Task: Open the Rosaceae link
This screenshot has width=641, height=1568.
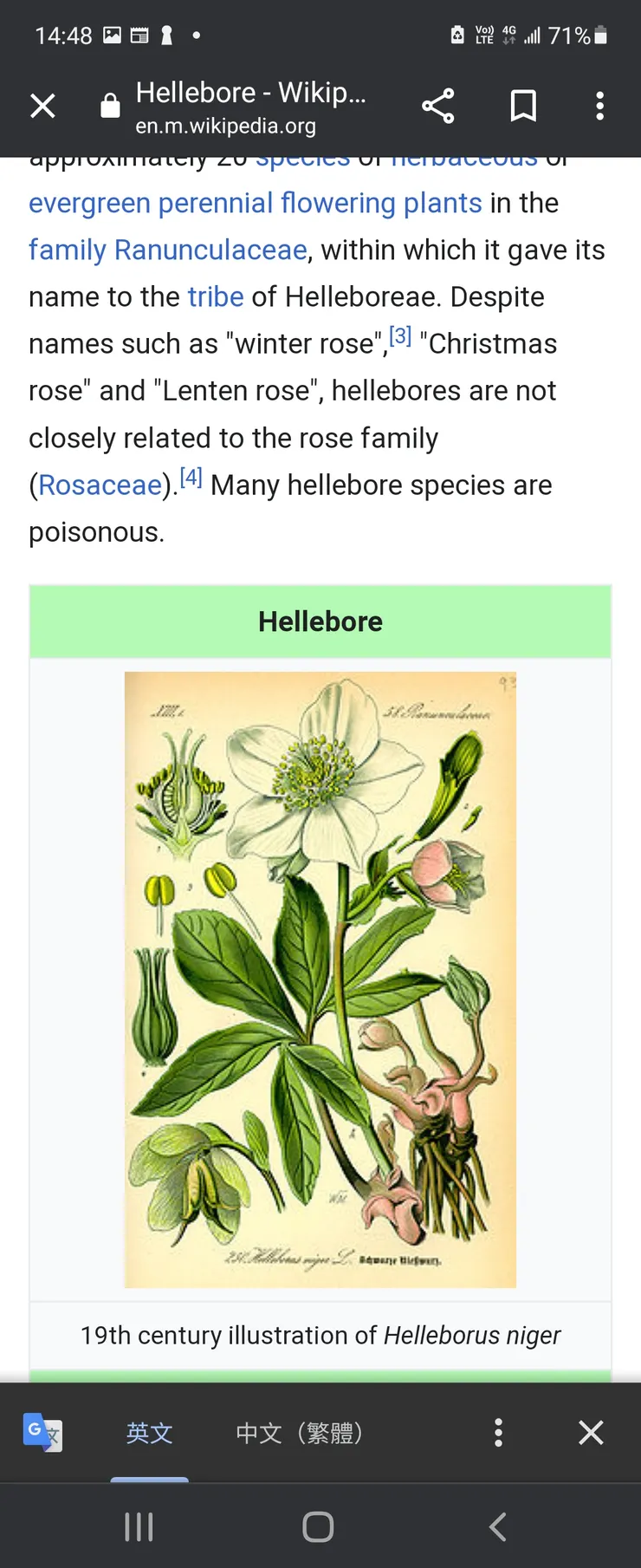Action: pyautogui.click(x=100, y=485)
